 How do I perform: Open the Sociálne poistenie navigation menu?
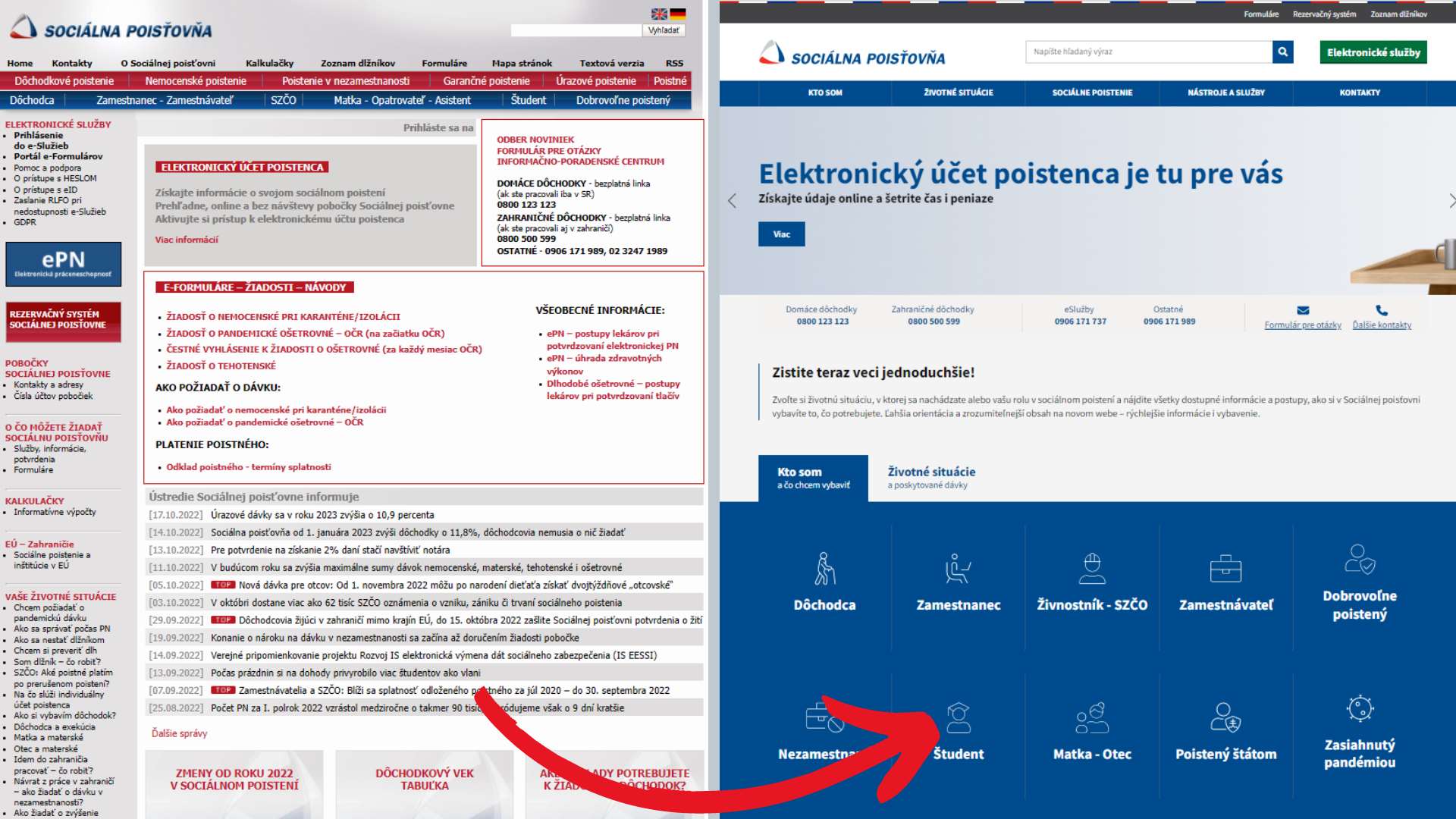click(1092, 93)
